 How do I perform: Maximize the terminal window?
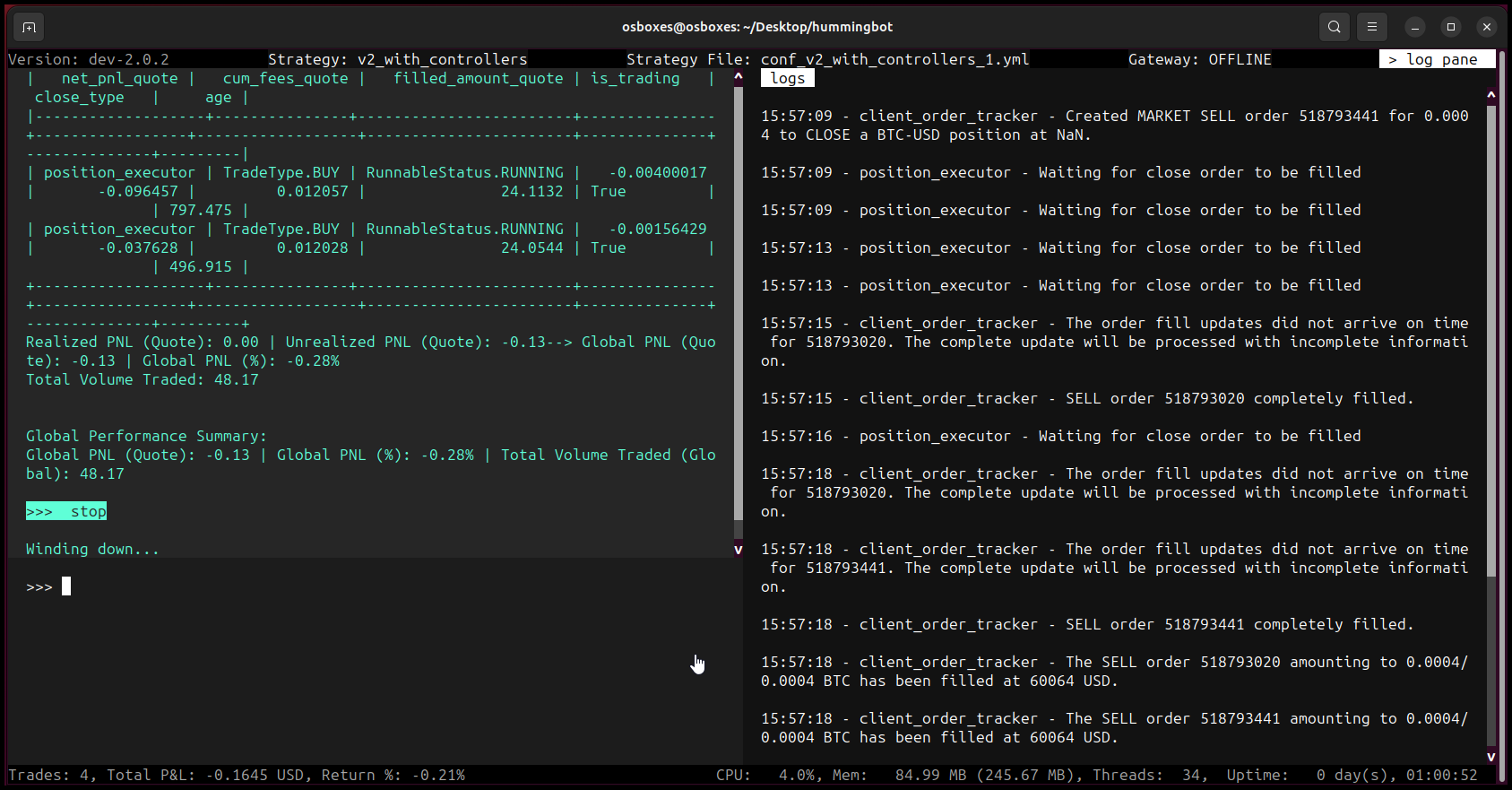point(1451,27)
